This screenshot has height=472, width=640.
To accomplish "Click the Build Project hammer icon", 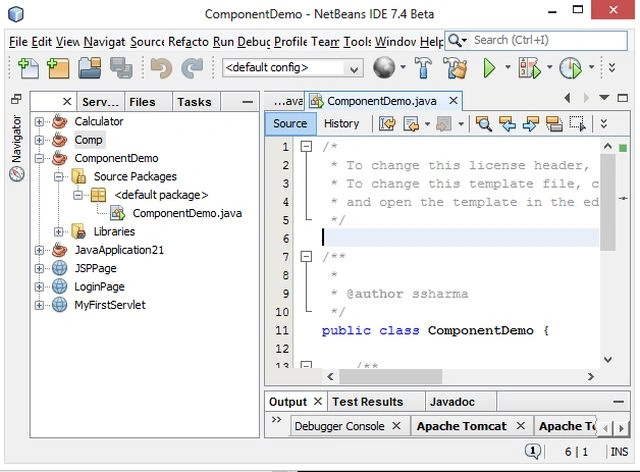I will (x=423, y=67).
